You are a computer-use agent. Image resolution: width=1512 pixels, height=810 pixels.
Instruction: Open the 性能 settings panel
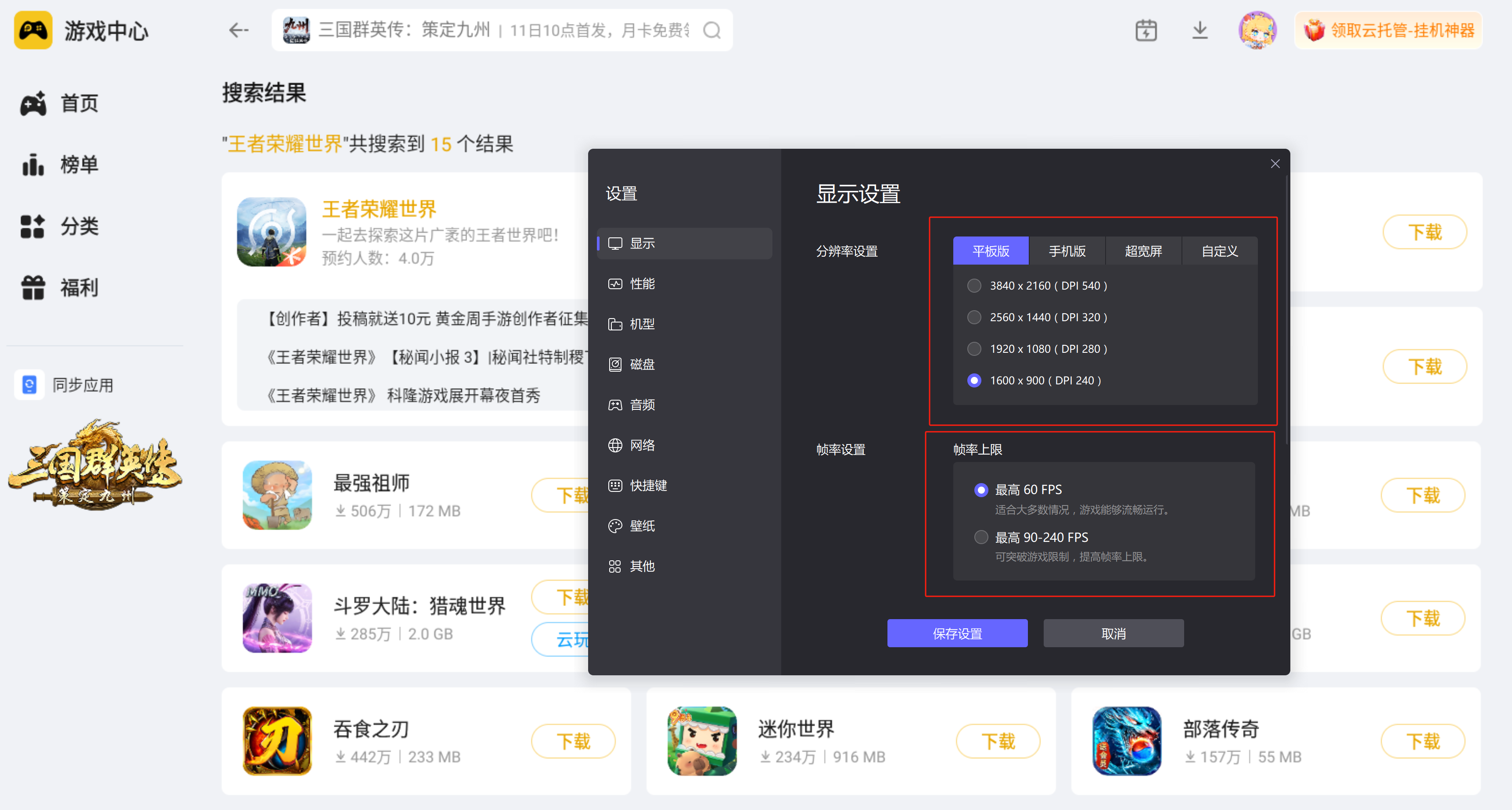pyautogui.click(x=643, y=283)
